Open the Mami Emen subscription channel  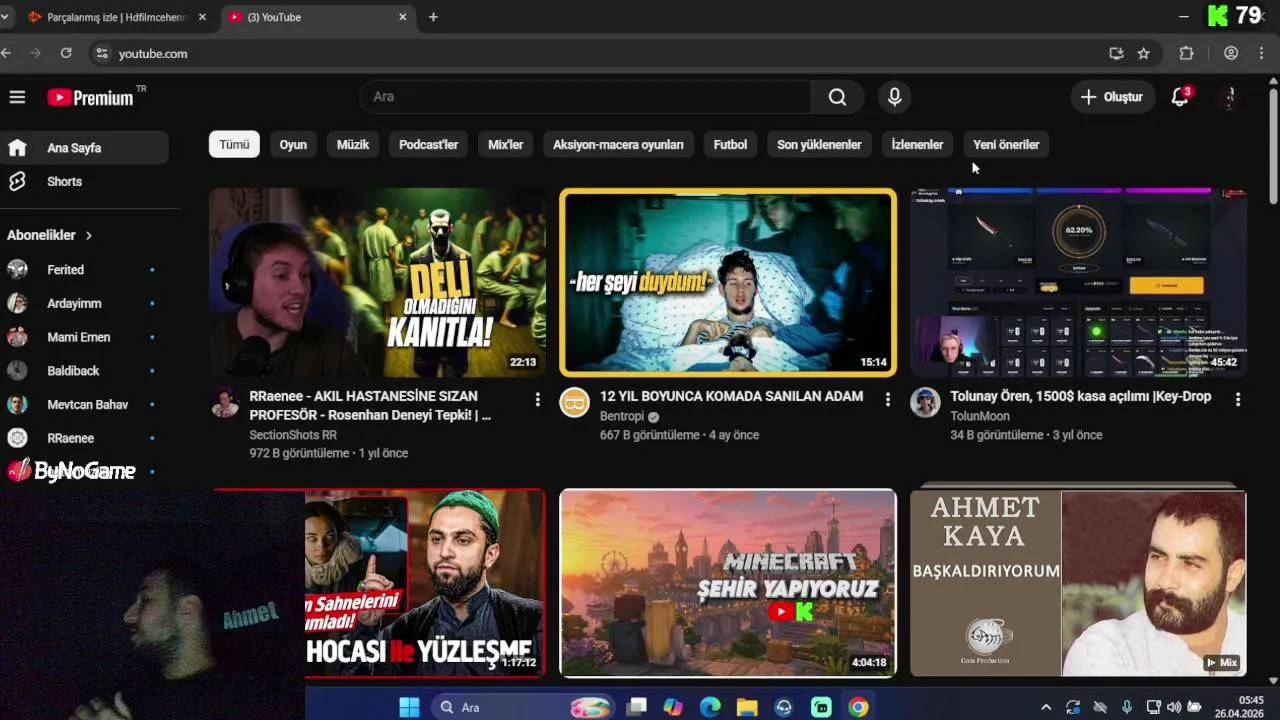(84, 337)
